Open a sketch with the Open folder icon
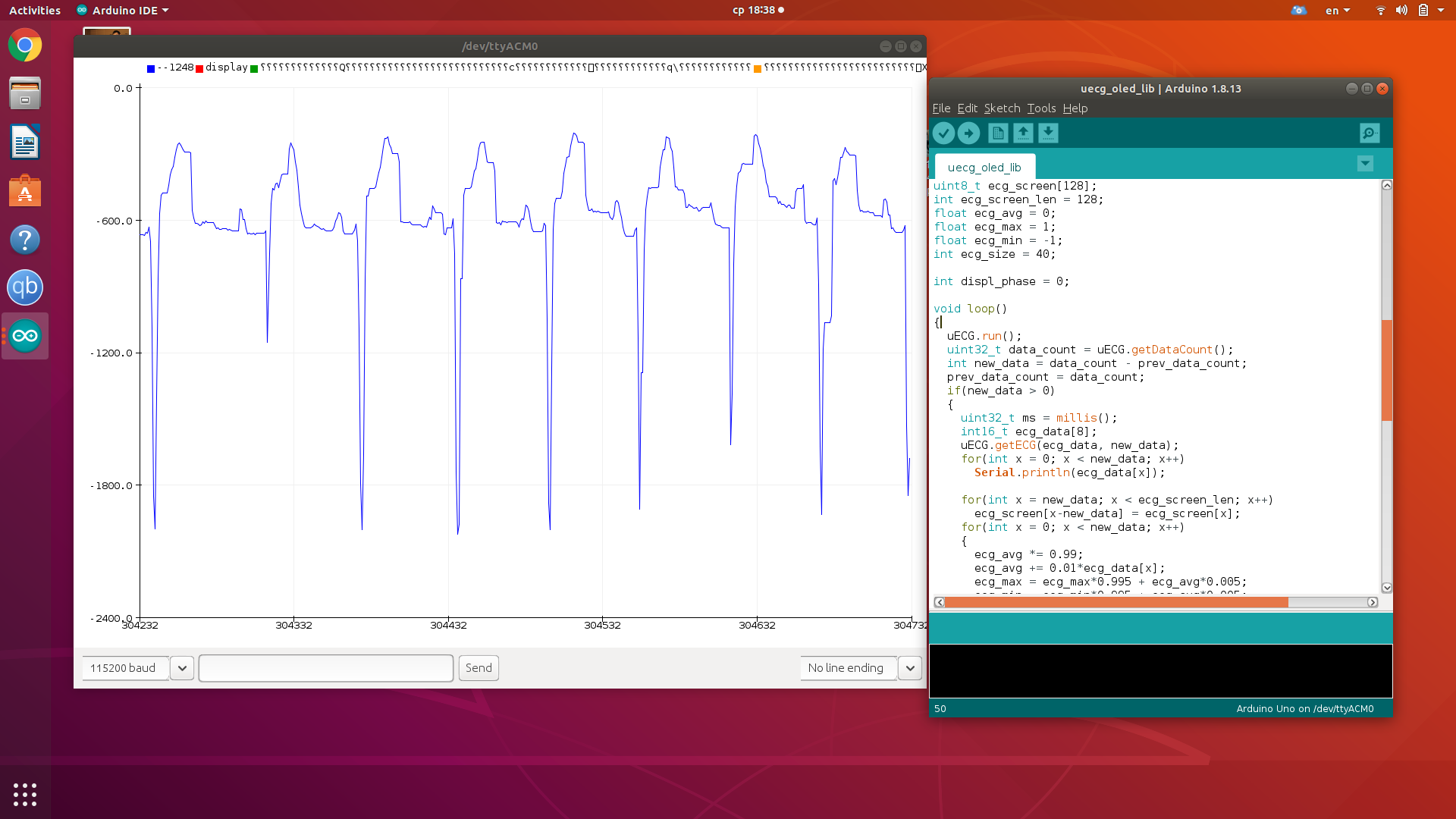This screenshot has height=819, width=1456. point(1023,133)
